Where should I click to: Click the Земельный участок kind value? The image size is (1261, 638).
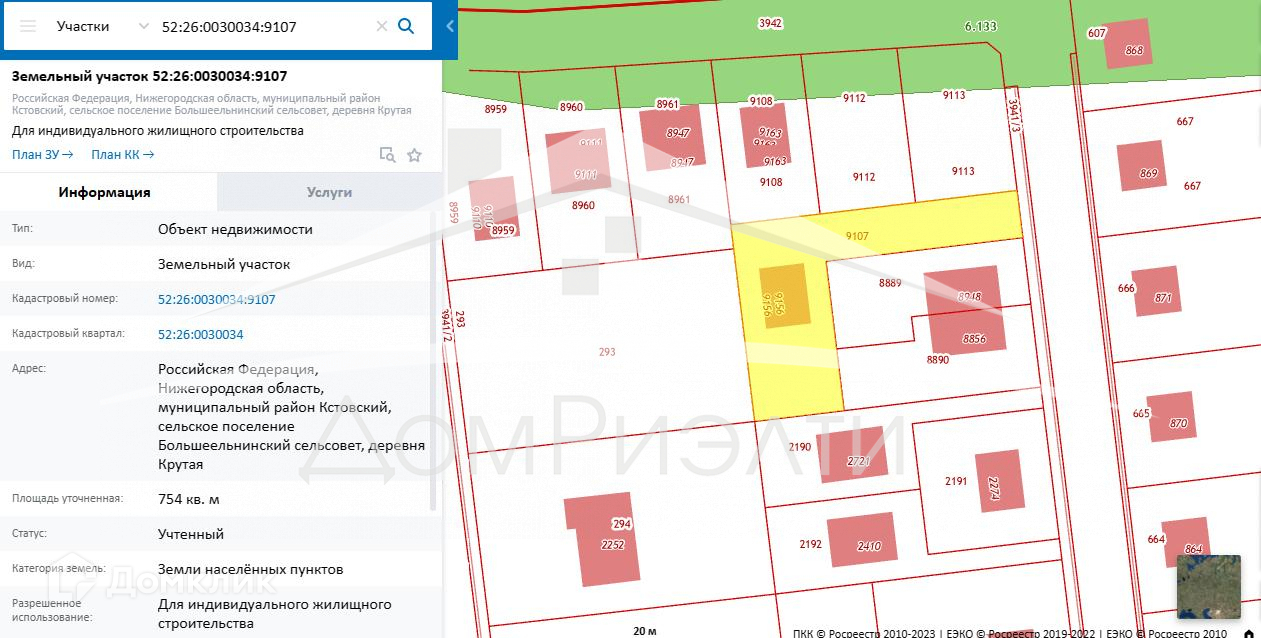click(x=224, y=264)
